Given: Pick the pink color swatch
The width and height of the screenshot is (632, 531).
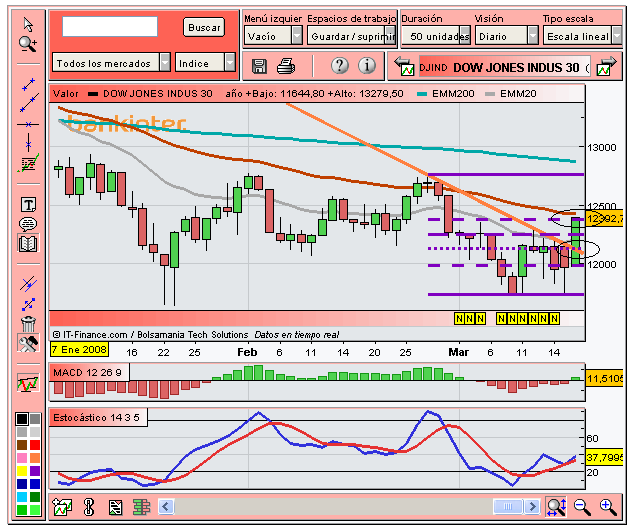Looking at the screenshot, I should click(x=22, y=458).
